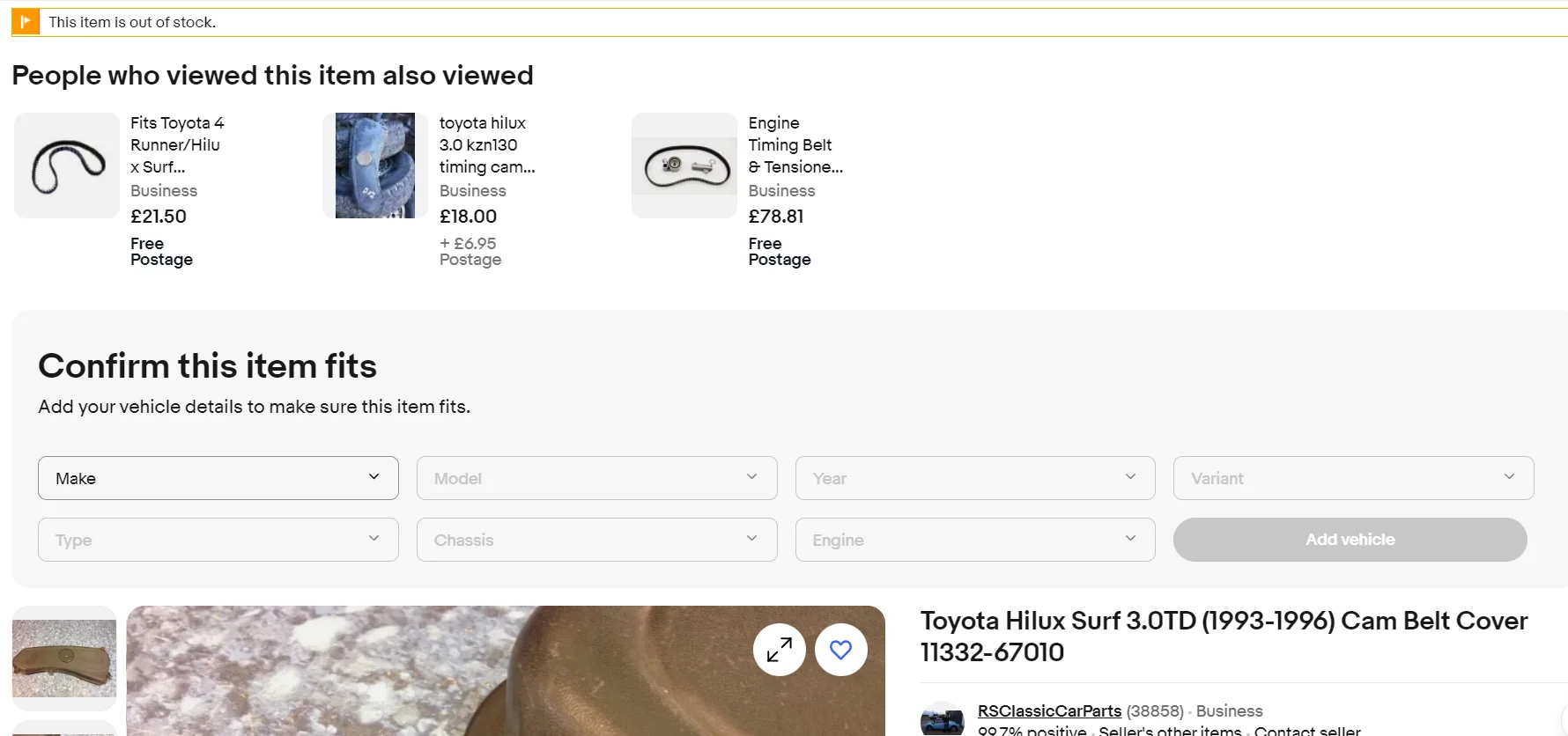Viewport: 1568px width, 736px height.
Task: Open the Variant dropdown
Action: [1353, 478]
